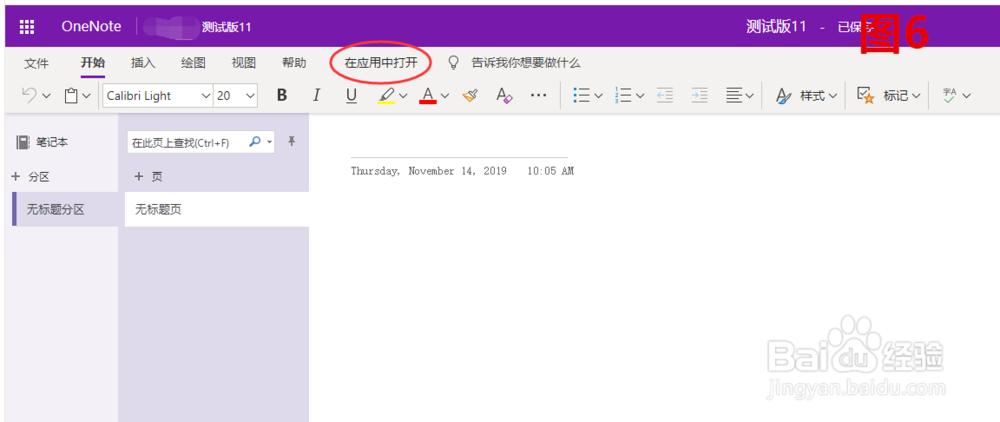Click the Thursday, November 14, 2019 date
The height and width of the screenshot is (422, 1000).
tap(429, 171)
